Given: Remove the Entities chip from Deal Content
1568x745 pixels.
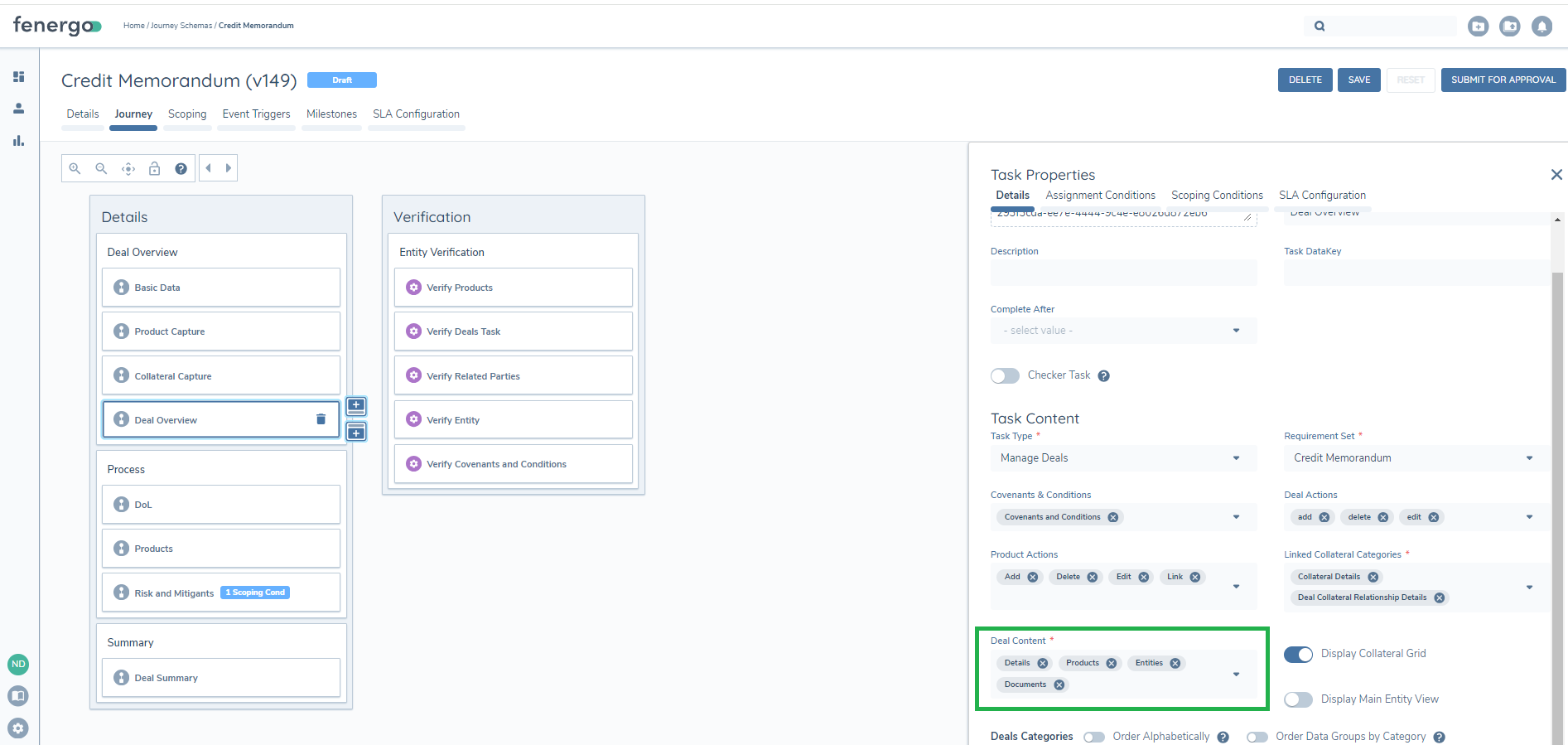Looking at the screenshot, I should pyautogui.click(x=1175, y=663).
